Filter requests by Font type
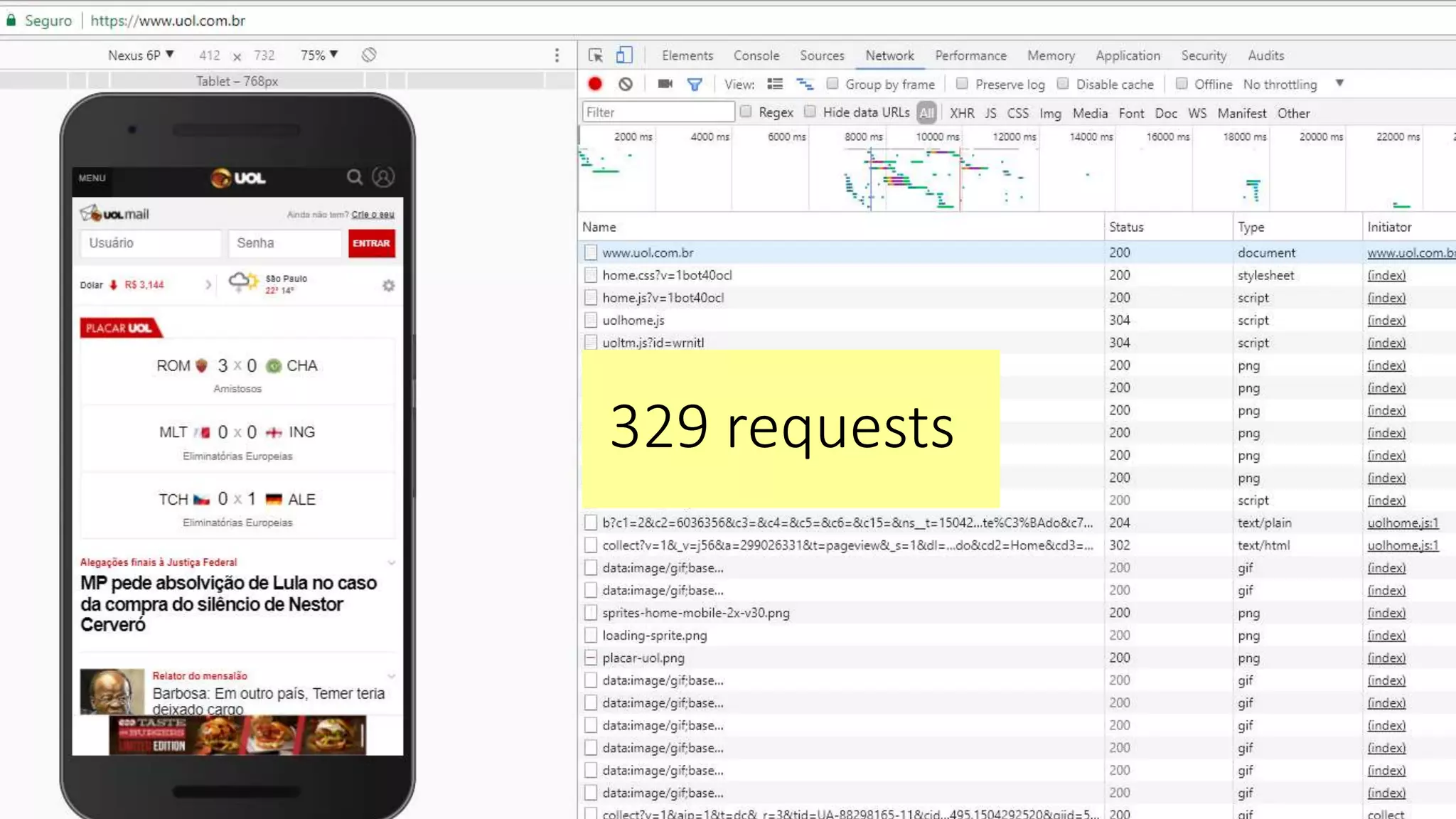The image size is (1456, 819). tap(1131, 113)
